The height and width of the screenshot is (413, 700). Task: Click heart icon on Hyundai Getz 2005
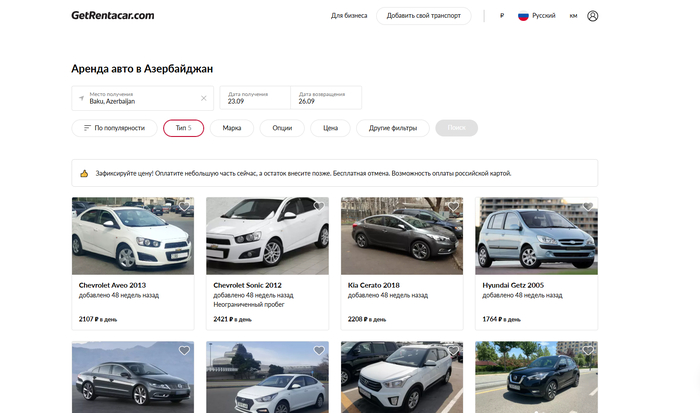[x=588, y=207]
